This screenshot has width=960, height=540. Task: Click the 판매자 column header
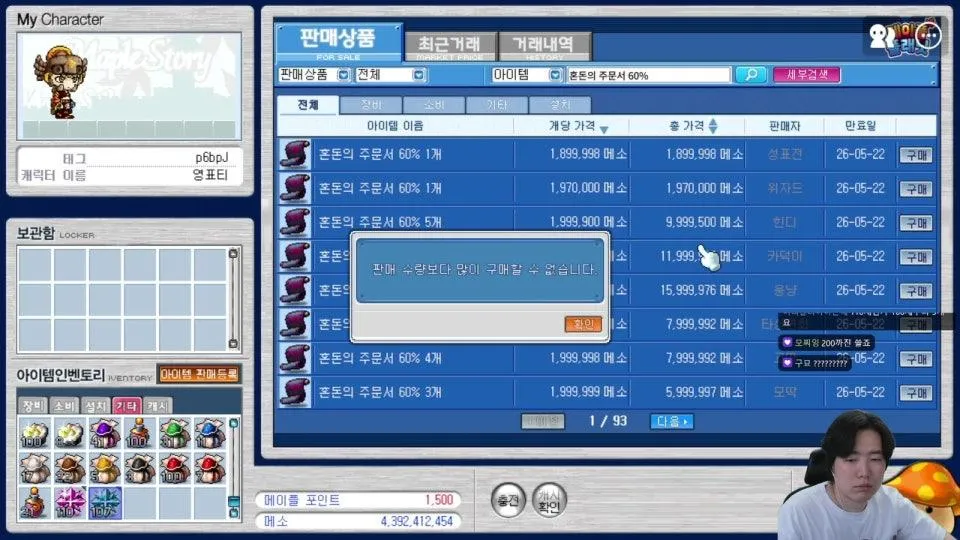point(784,126)
